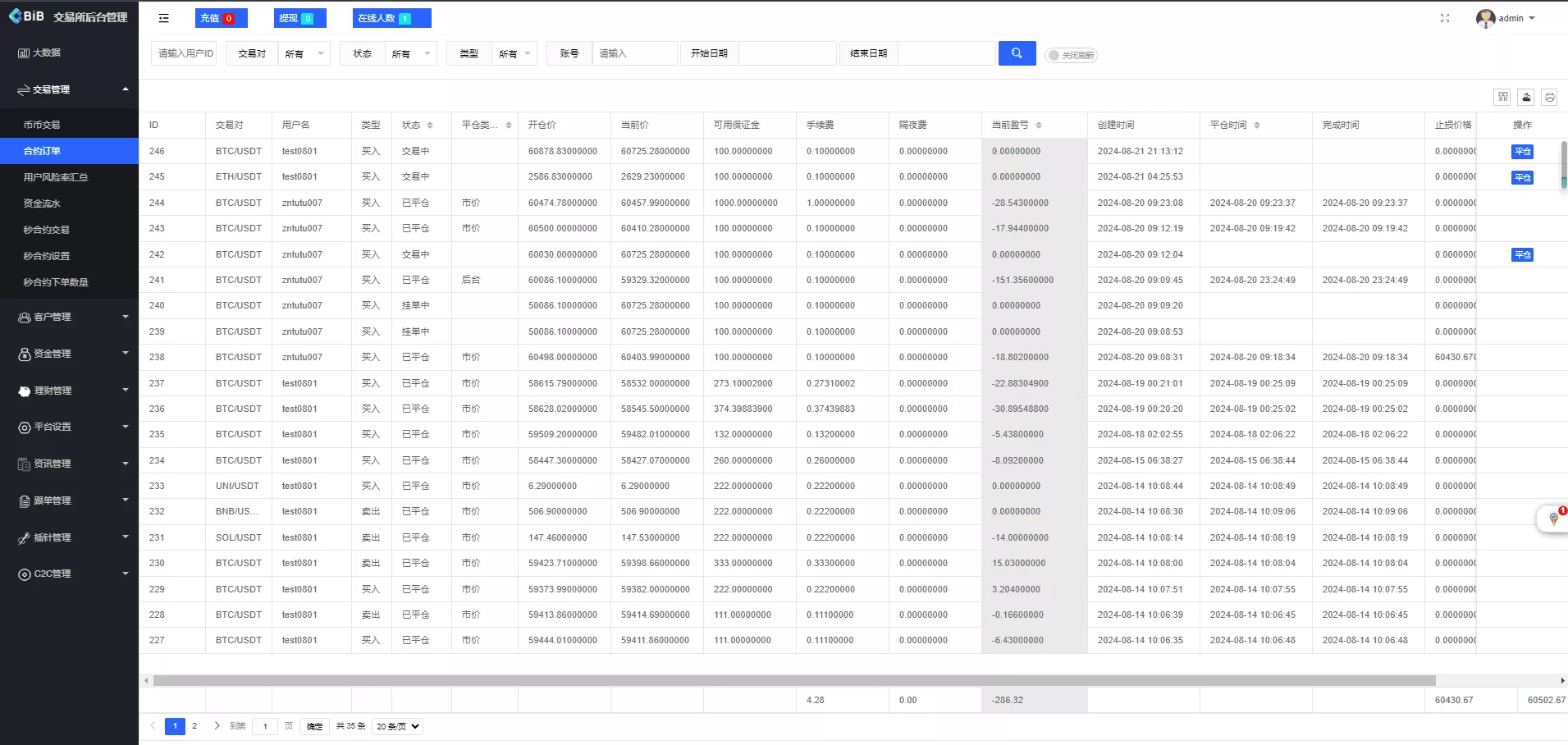Viewport: 1568px width, 745px height.
Task: Open the column filter settings icon
Action: pos(1502,97)
